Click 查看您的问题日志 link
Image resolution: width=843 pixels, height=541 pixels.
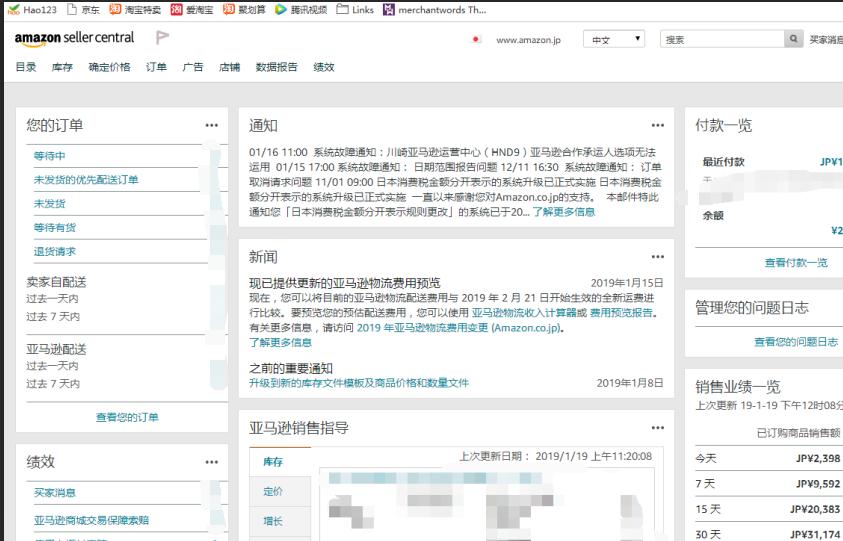[796, 342]
